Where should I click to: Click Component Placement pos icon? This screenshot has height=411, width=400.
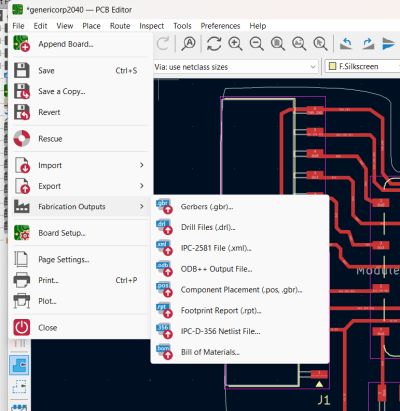(164, 290)
